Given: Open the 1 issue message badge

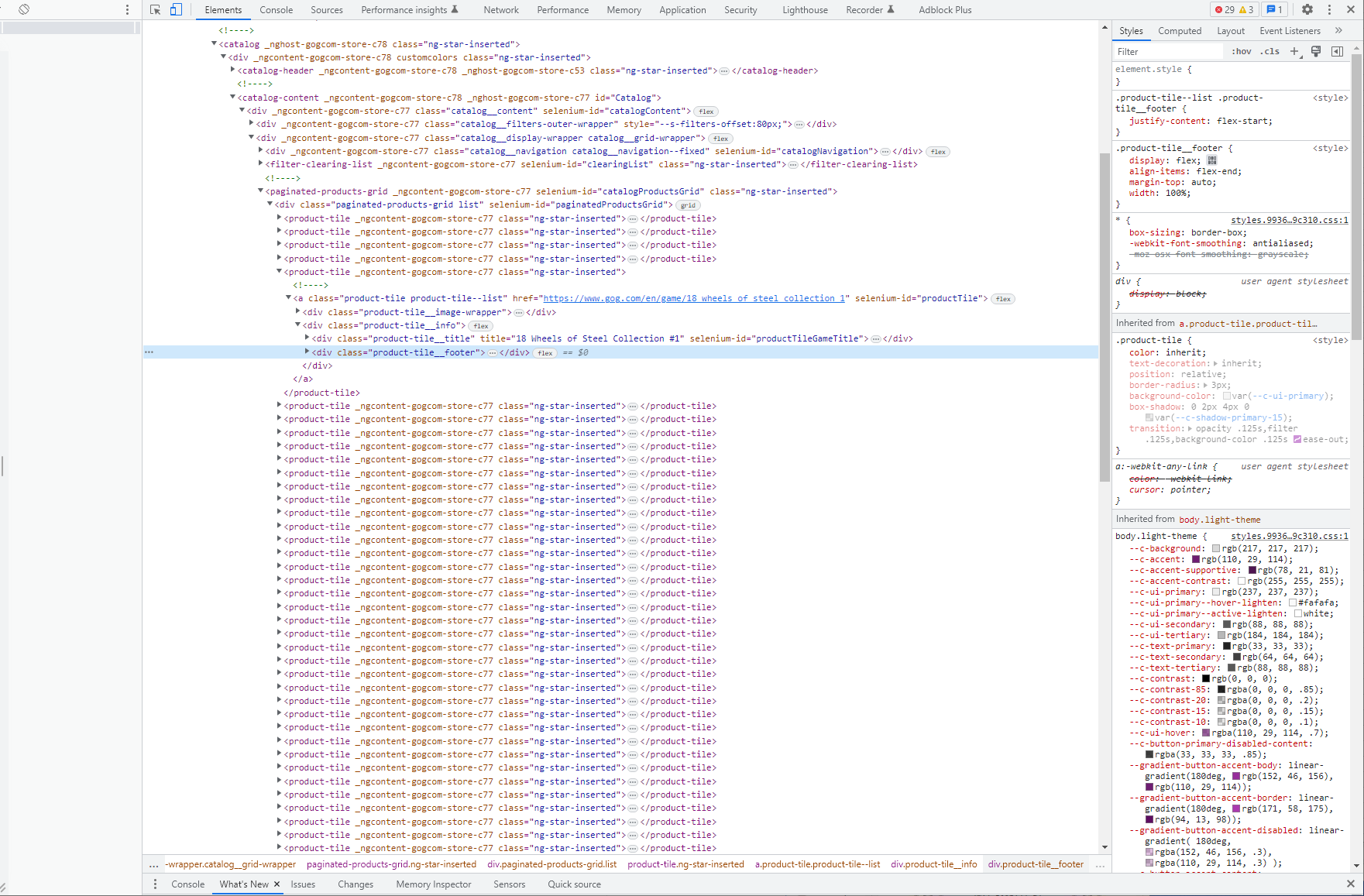Looking at the screenshot, I should [x=1274, y=10].
